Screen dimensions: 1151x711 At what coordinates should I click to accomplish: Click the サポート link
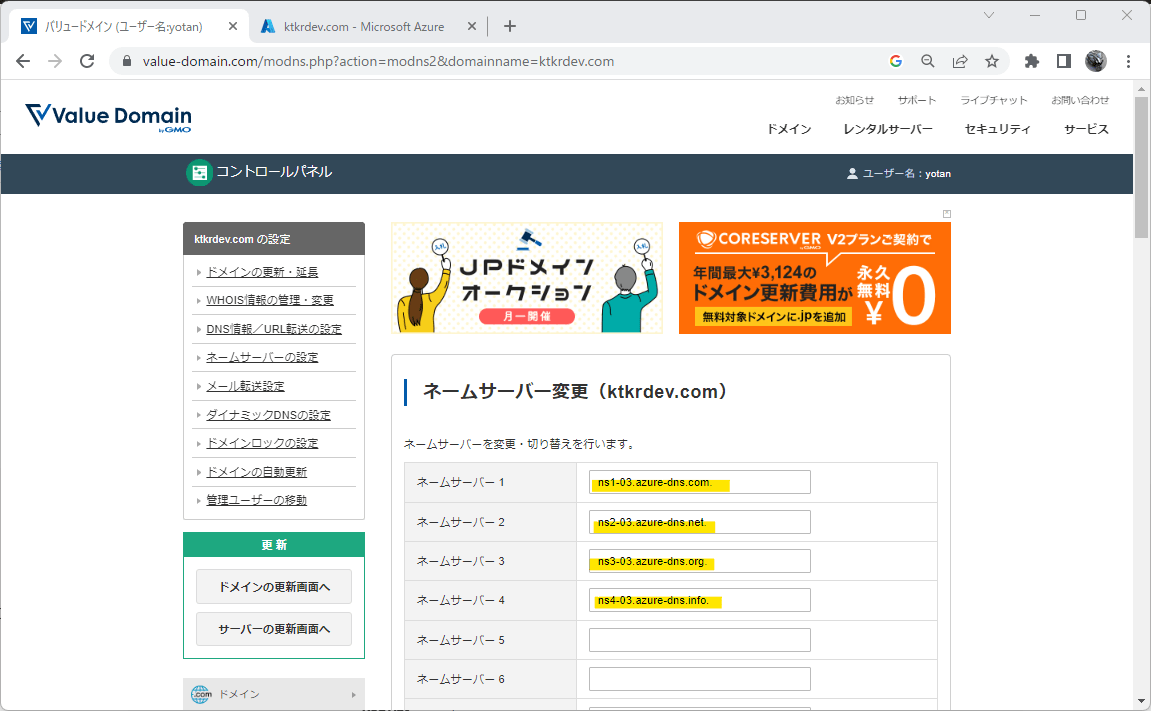[x=917, y=100]
